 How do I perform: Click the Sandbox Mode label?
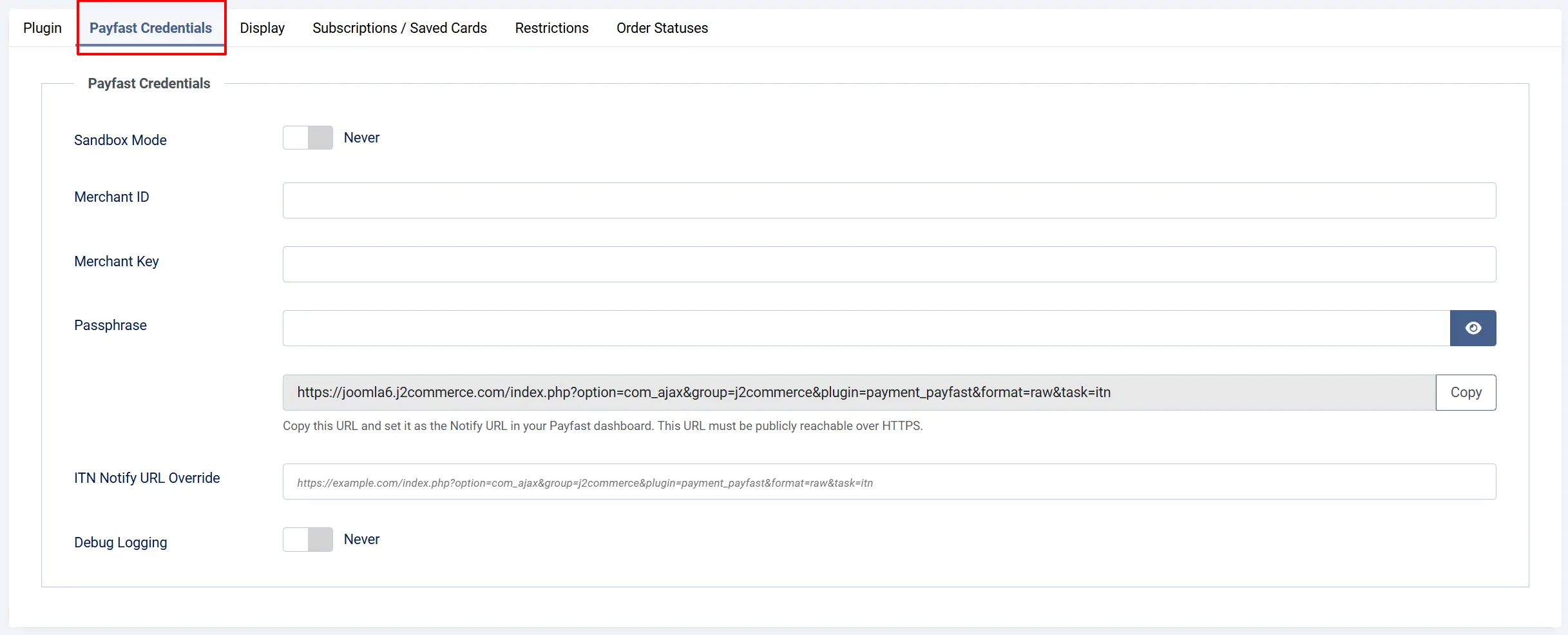(120, 140)
